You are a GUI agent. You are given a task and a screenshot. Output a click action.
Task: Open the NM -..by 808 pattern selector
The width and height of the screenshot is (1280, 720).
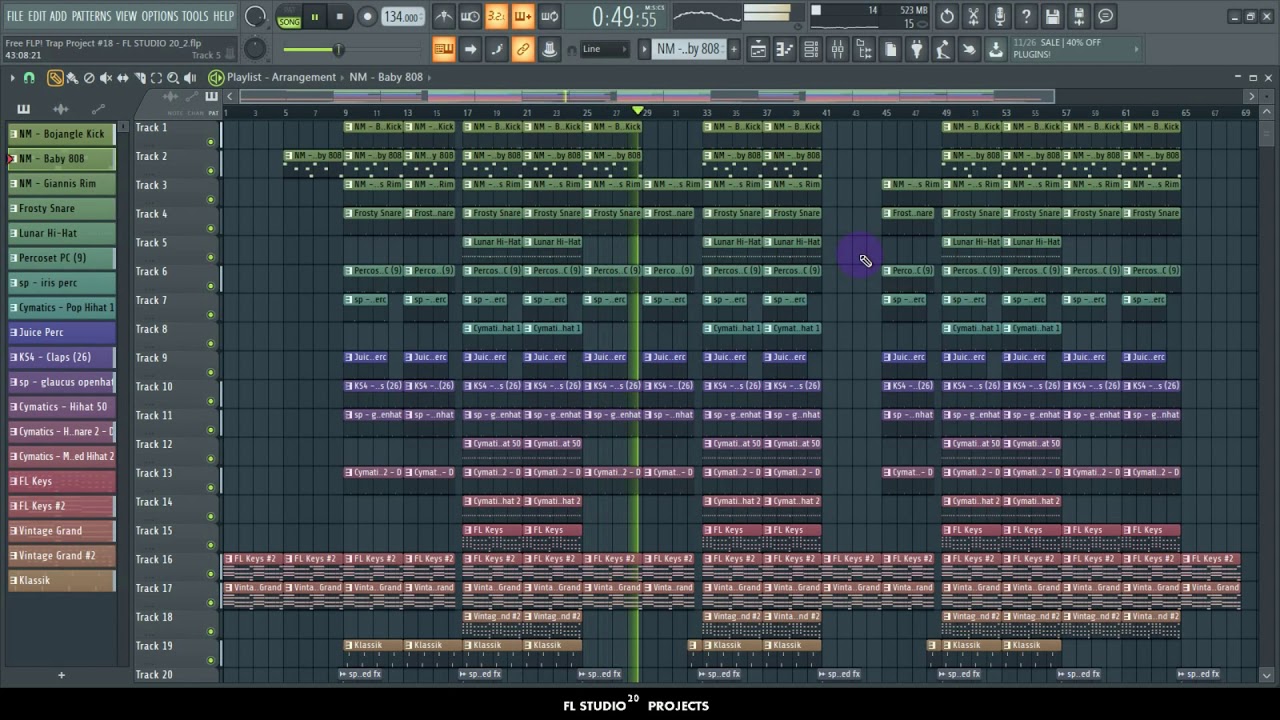click(690, 49)
